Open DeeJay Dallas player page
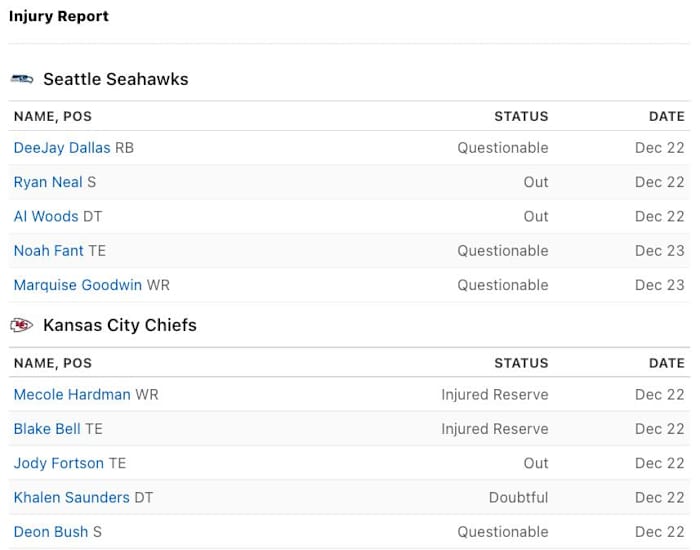The height and width of the screenshot is (550, 700). point(62,148)
